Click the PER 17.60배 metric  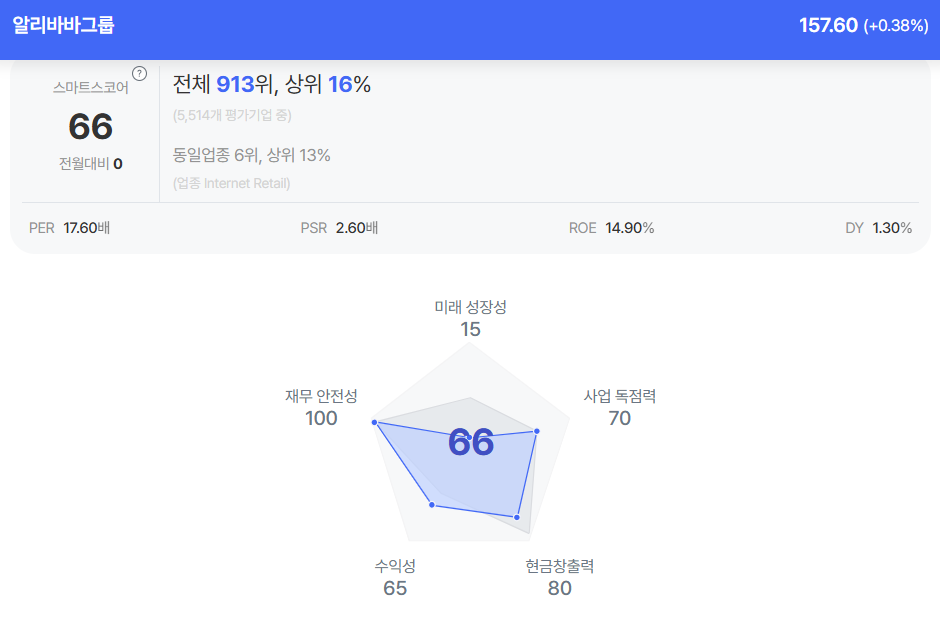69,228
